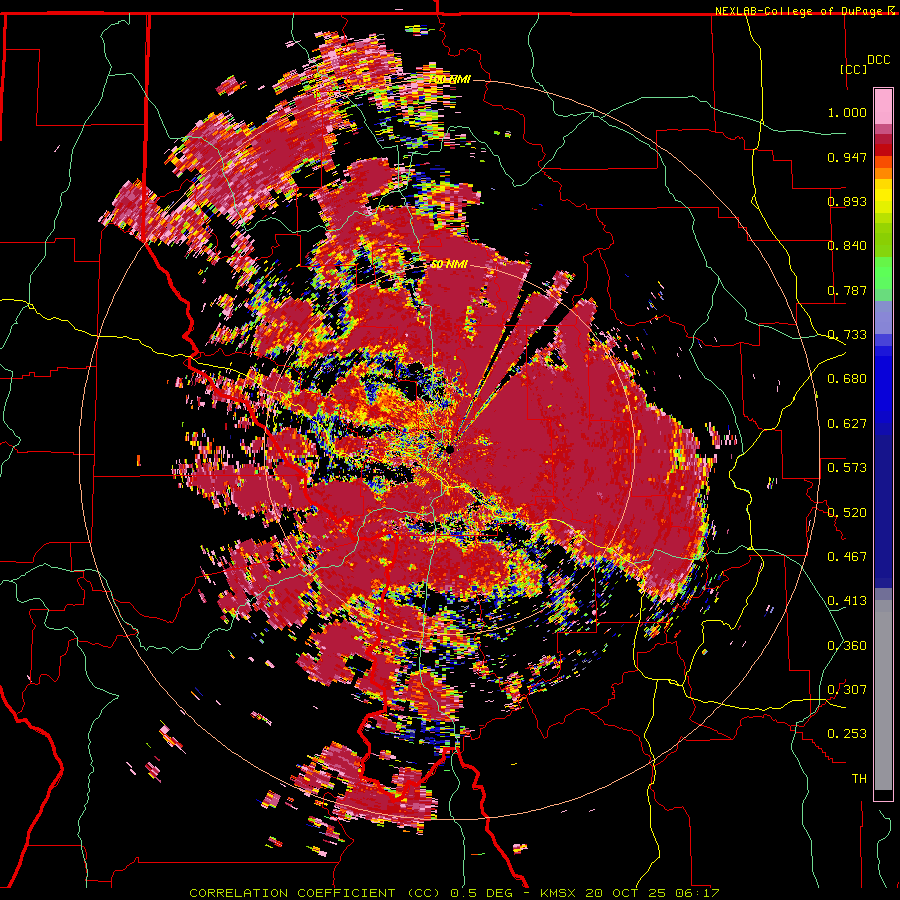Select the 0.893 legend value
The height and width of the screenshot is (900, 900).
click(847, 201)
